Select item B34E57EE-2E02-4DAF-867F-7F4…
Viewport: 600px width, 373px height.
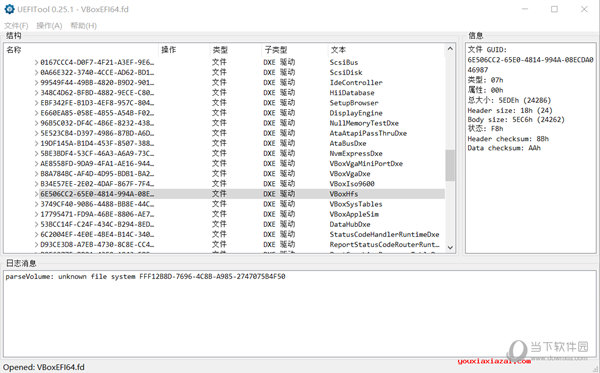97,184
